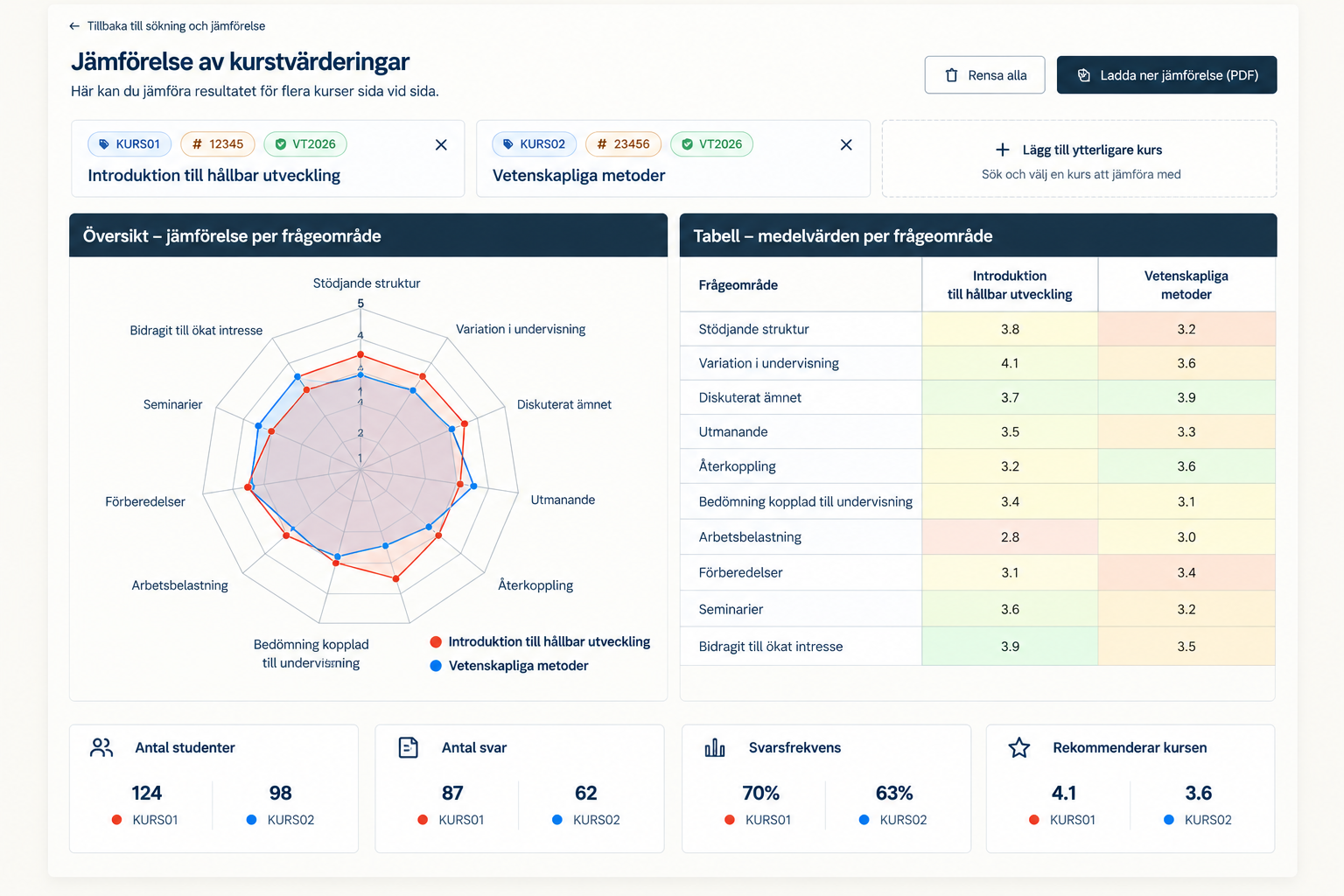Download comparison as PDF
The height and width of the screenshot is (896, 1344).
click(1166, 75)
